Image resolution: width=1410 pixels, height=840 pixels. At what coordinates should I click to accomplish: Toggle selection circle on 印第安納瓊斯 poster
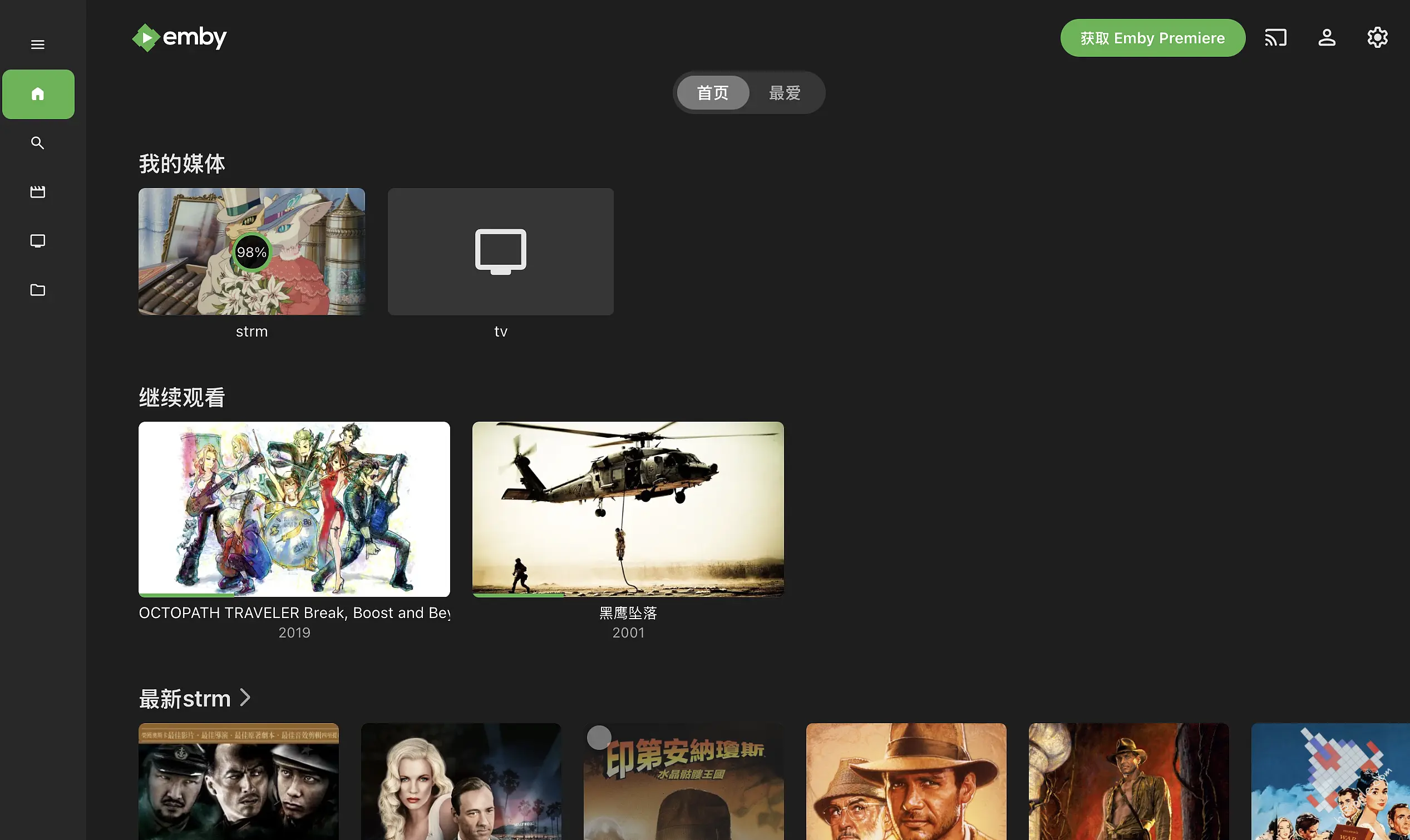coord(599,738)
